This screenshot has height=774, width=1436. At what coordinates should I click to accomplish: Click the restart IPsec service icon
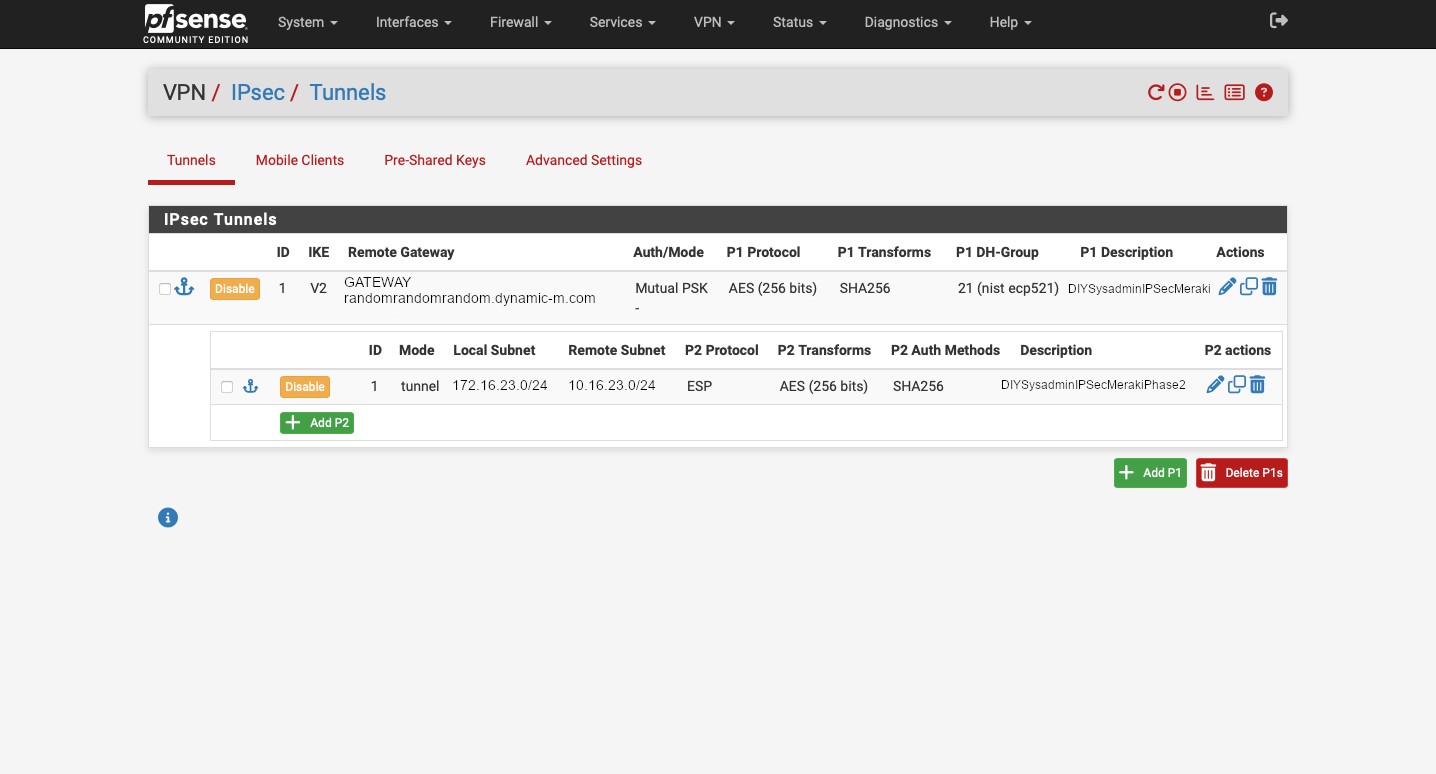(x=1155, y=93)
